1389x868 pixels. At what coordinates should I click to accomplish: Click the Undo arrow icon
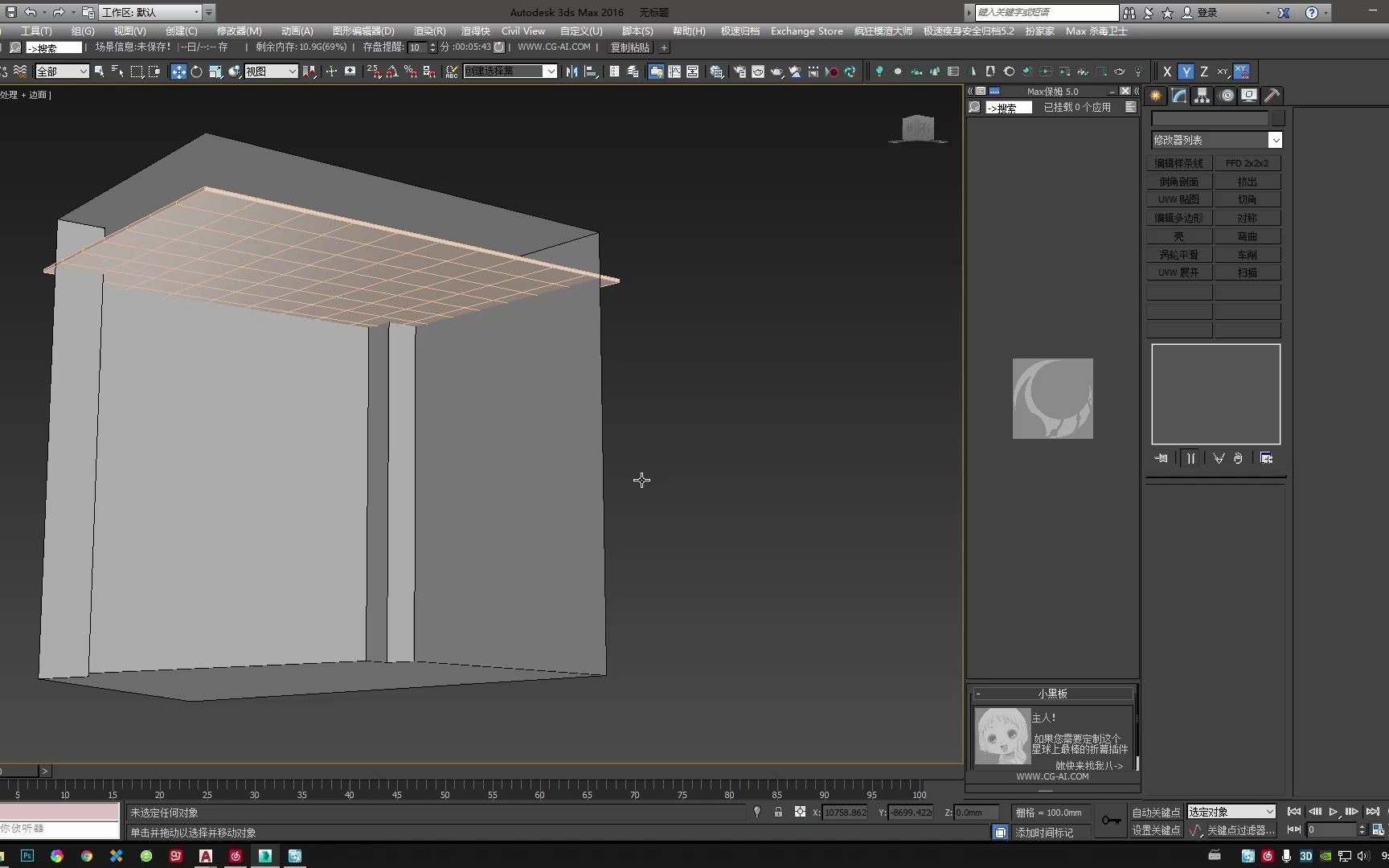(31, 12)
